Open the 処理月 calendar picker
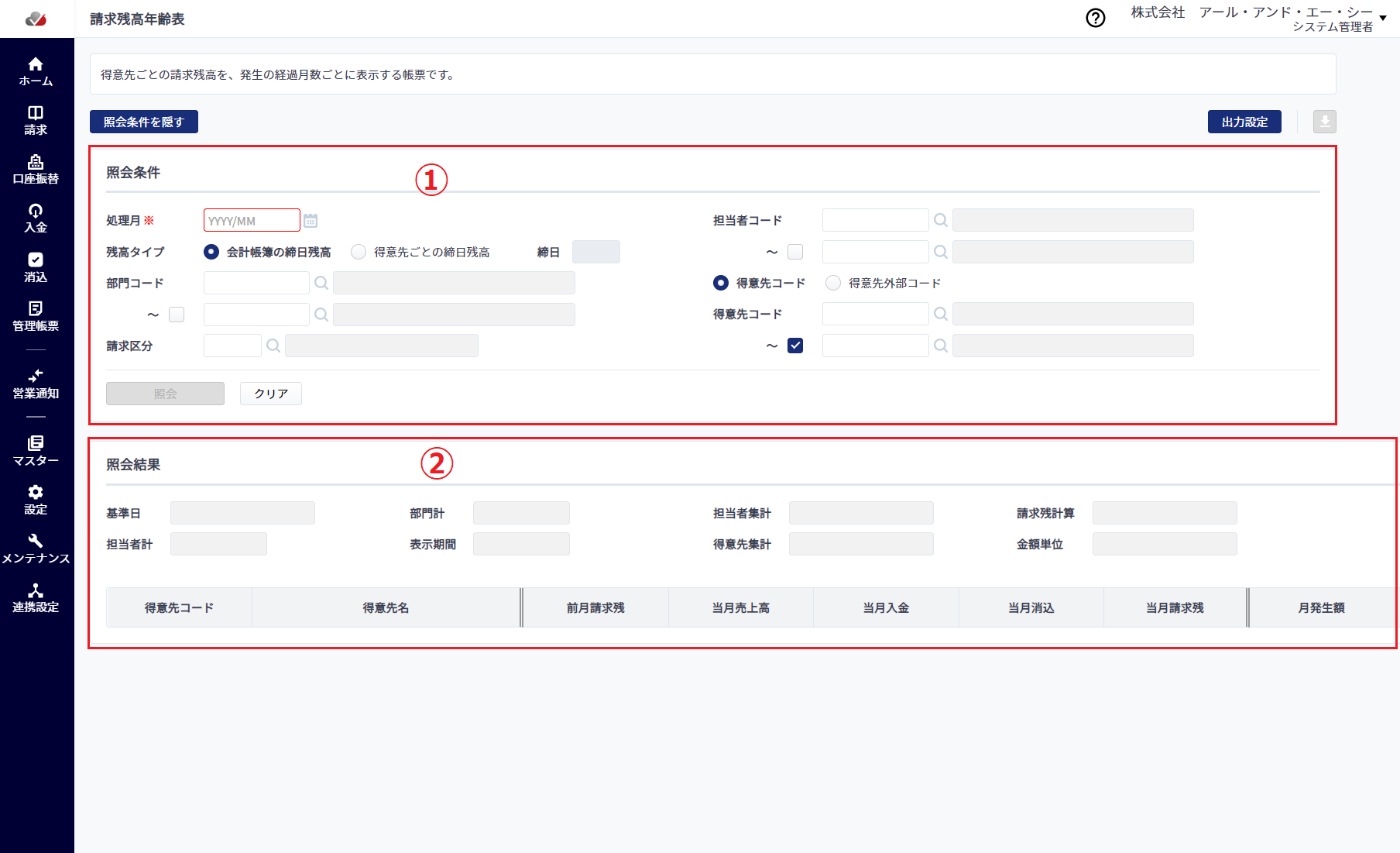 click(311, 221)
